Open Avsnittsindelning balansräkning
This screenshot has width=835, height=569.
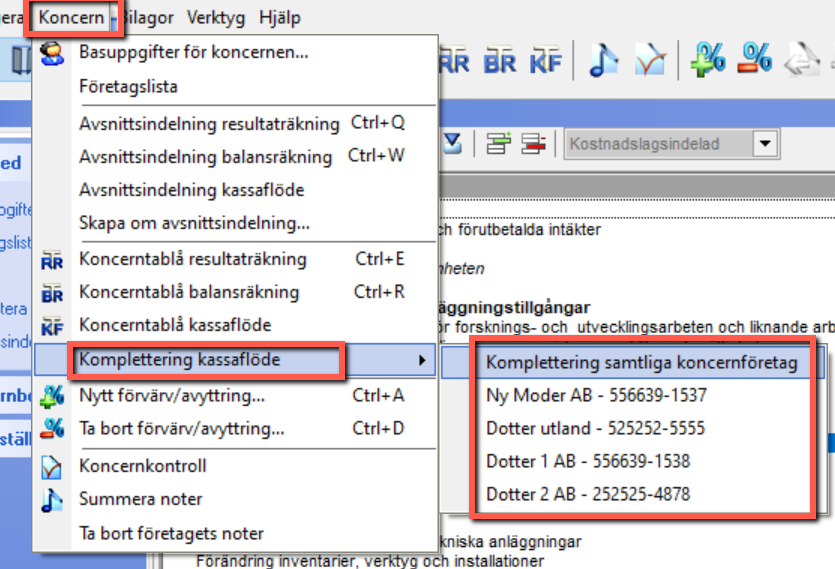click(x=234, y=157)
